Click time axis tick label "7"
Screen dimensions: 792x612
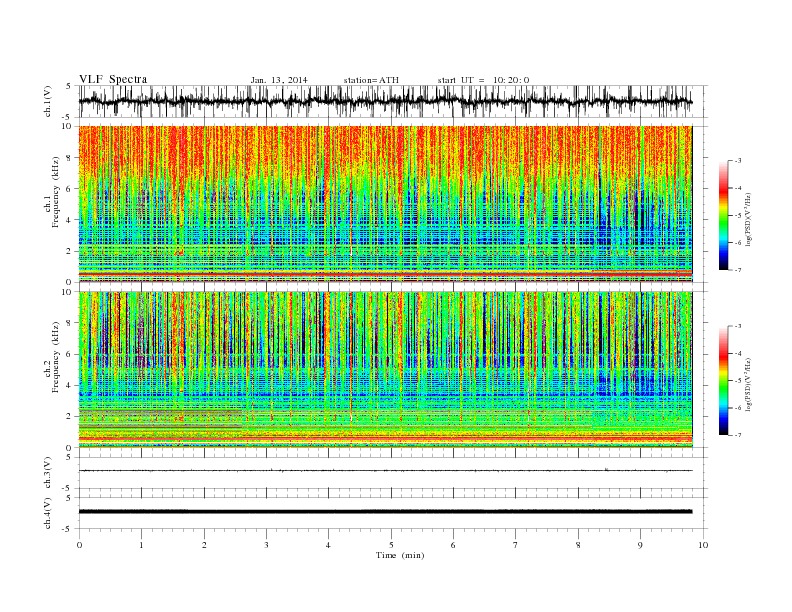click(x=516, y=545)
